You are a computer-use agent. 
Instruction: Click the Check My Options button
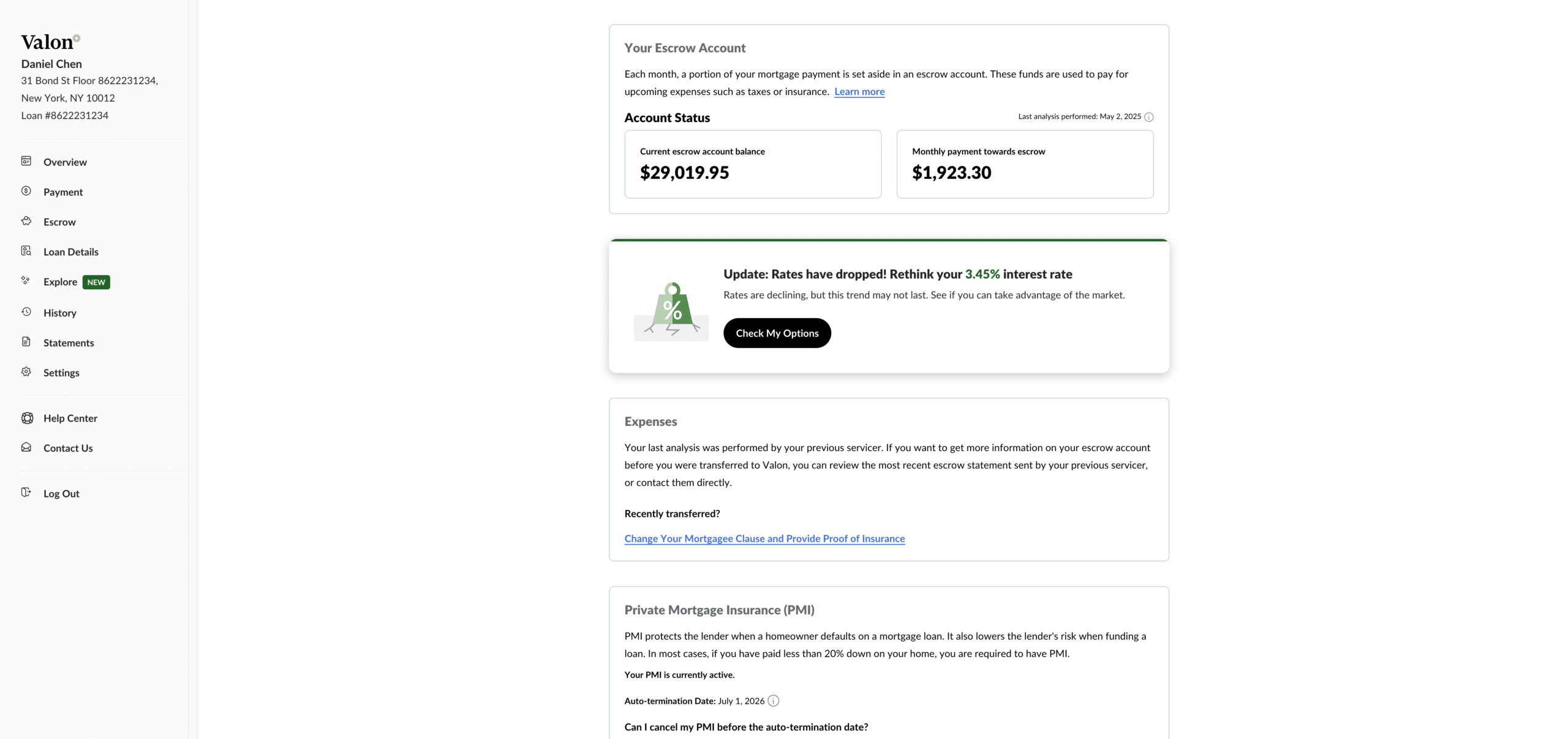[x=777, y=333]
